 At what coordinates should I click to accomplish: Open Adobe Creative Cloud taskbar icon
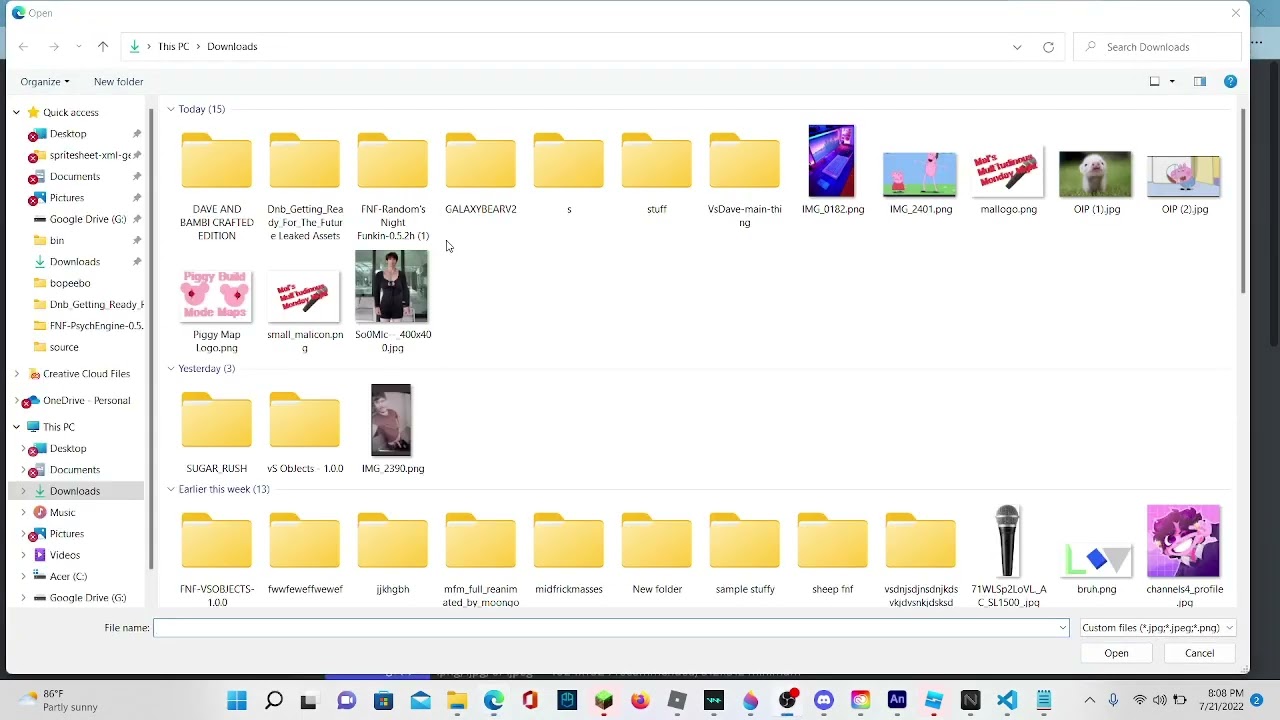click(860, 701)
